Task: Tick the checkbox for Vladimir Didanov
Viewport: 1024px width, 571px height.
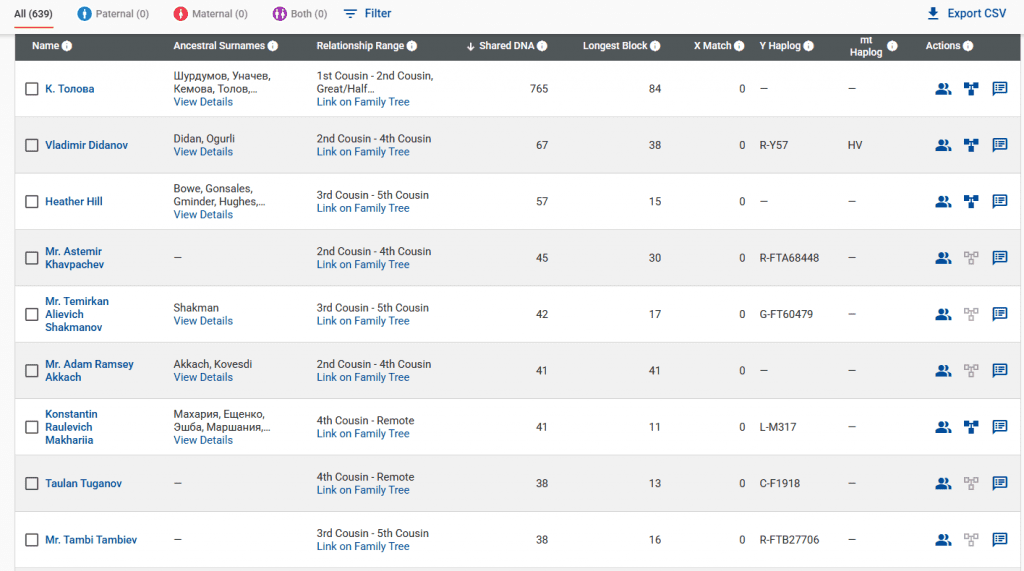Action: tap(32, 145)
